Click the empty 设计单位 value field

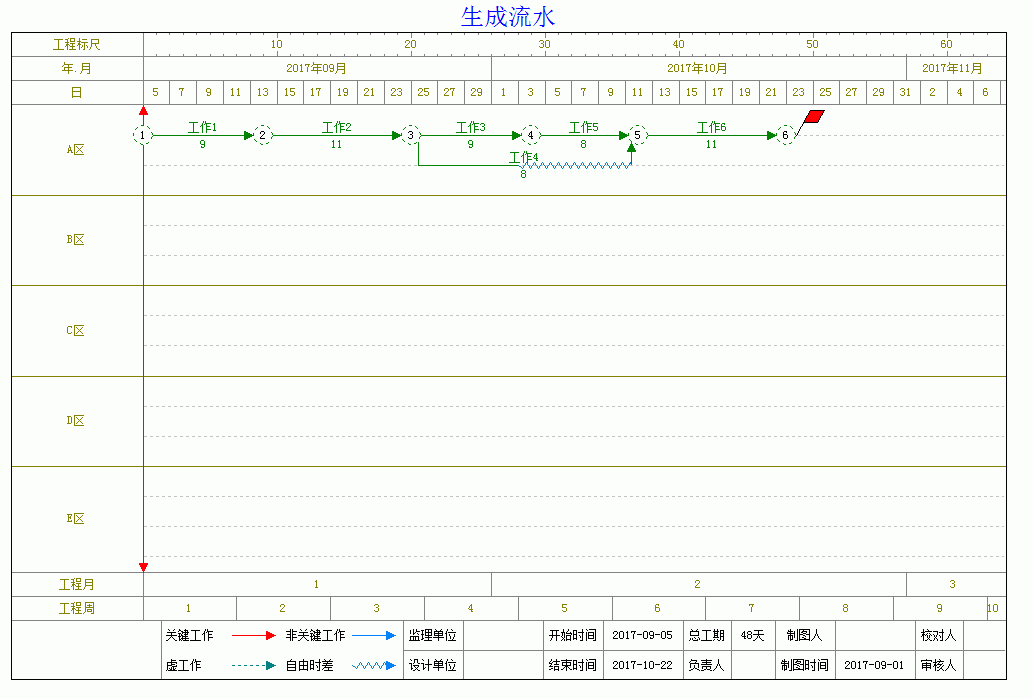point(503,665)
